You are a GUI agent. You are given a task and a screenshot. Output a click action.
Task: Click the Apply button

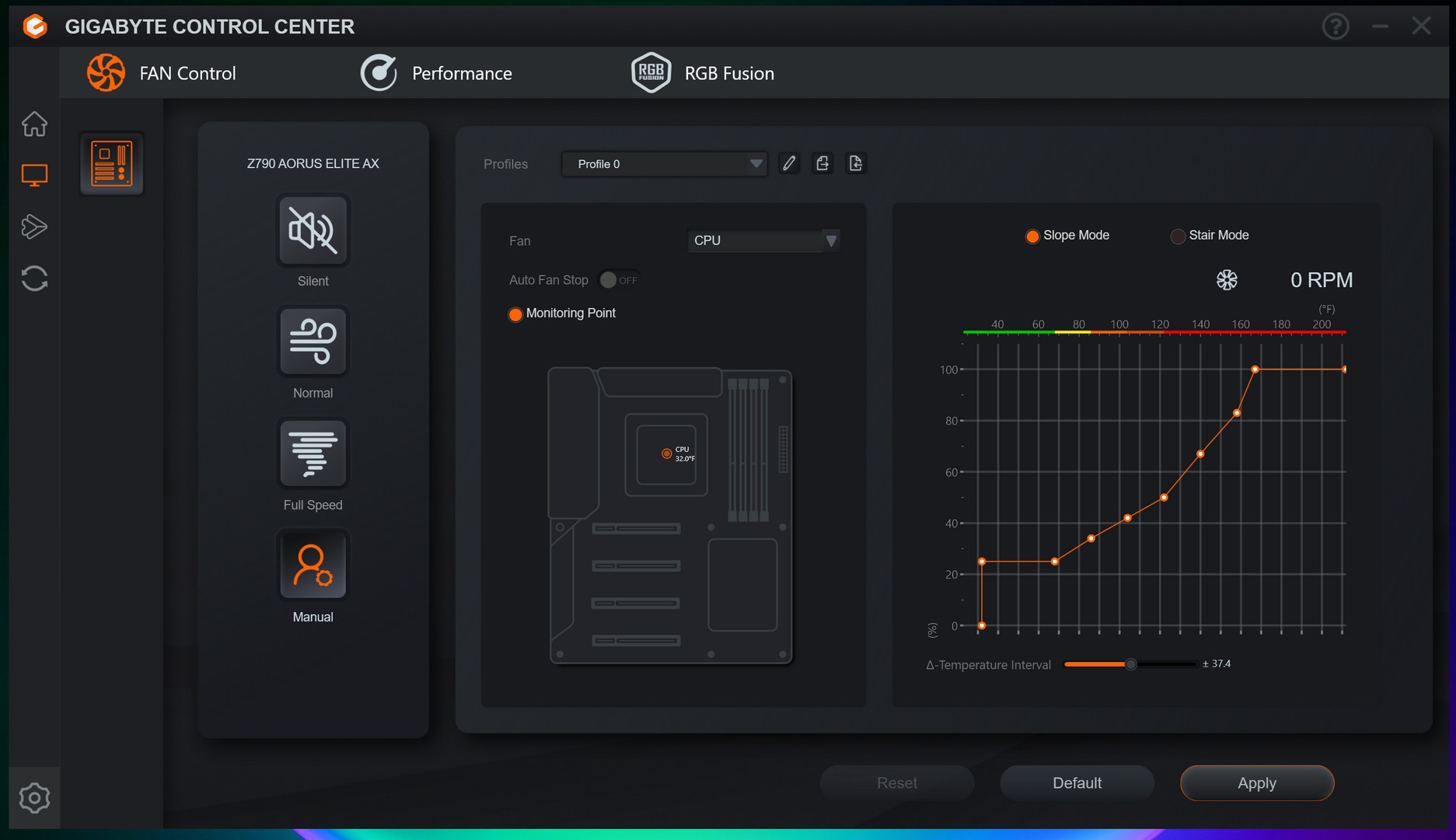tap(1256, 783)
